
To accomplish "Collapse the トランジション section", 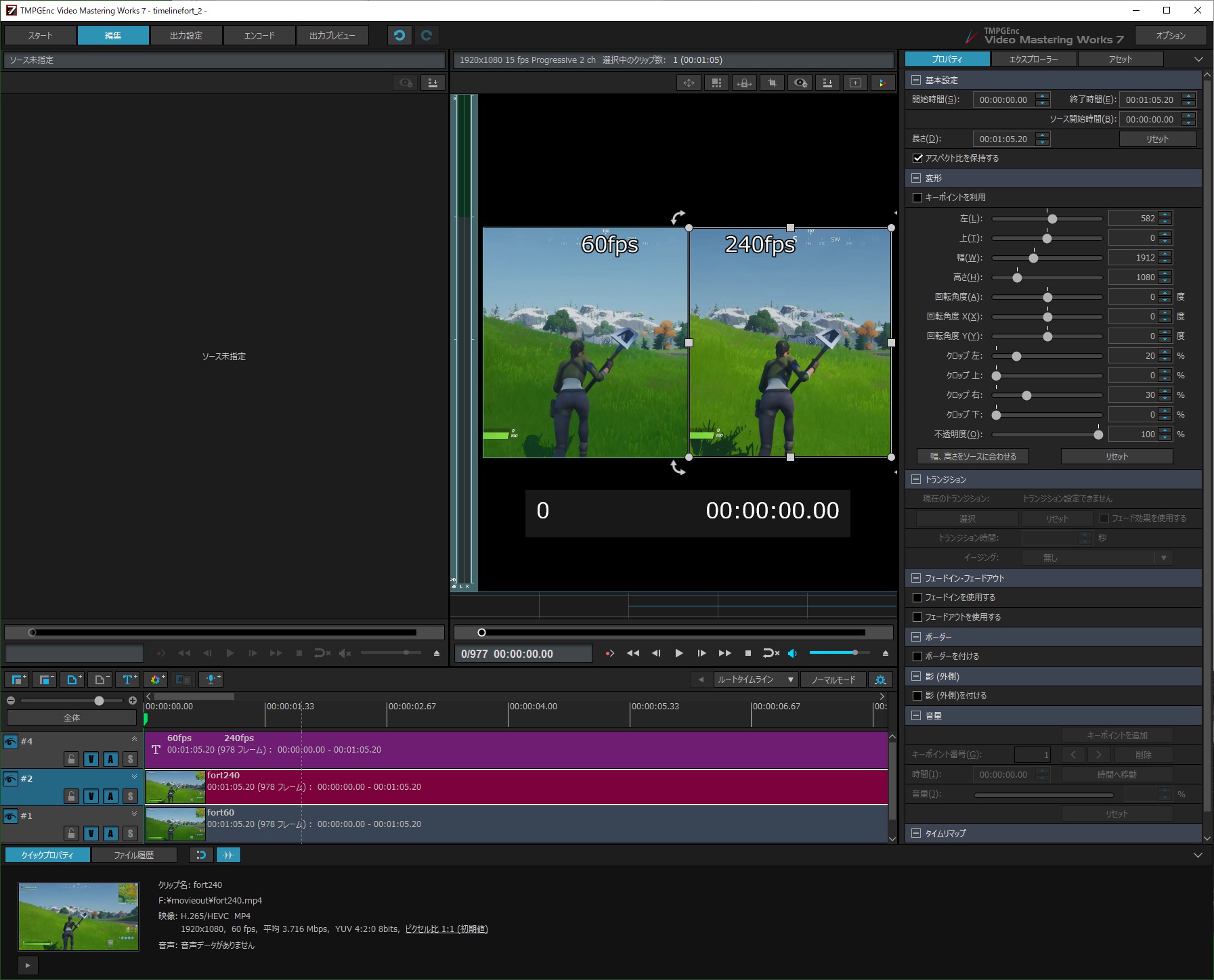I will point(916,479).
